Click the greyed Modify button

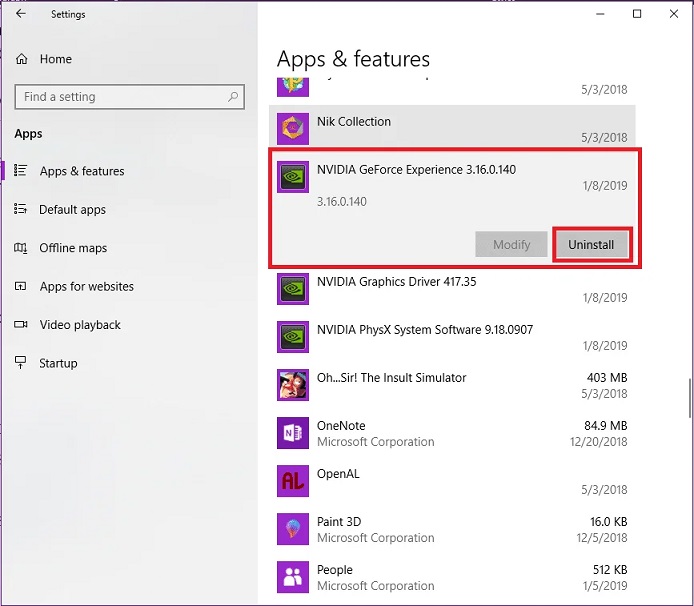pyautogui.click(x=511, y=244)
